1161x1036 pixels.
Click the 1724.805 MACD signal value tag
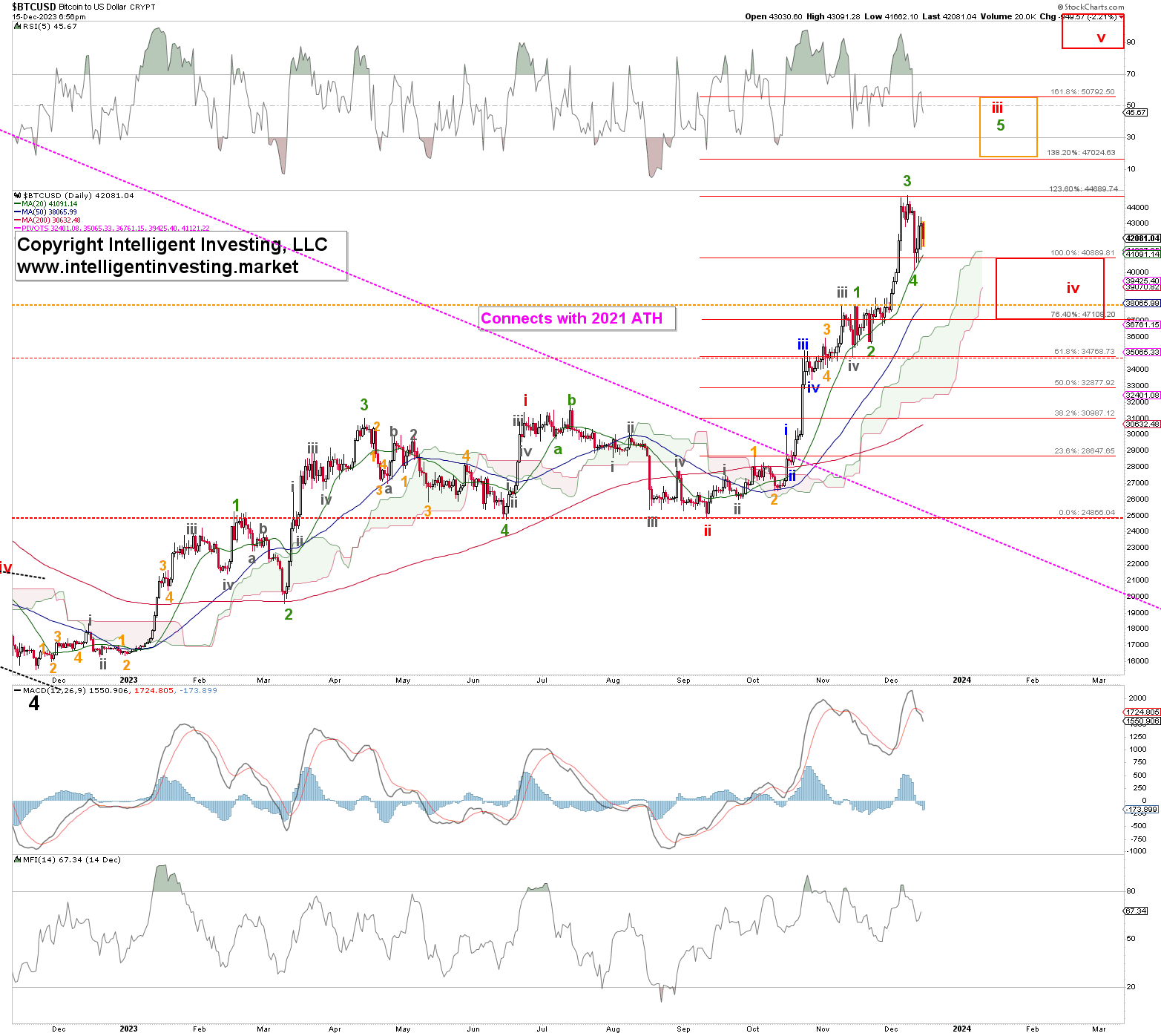(1142, 712)
